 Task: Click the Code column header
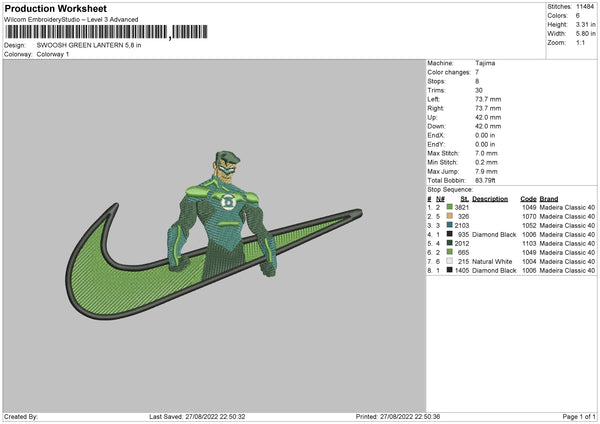528,198
